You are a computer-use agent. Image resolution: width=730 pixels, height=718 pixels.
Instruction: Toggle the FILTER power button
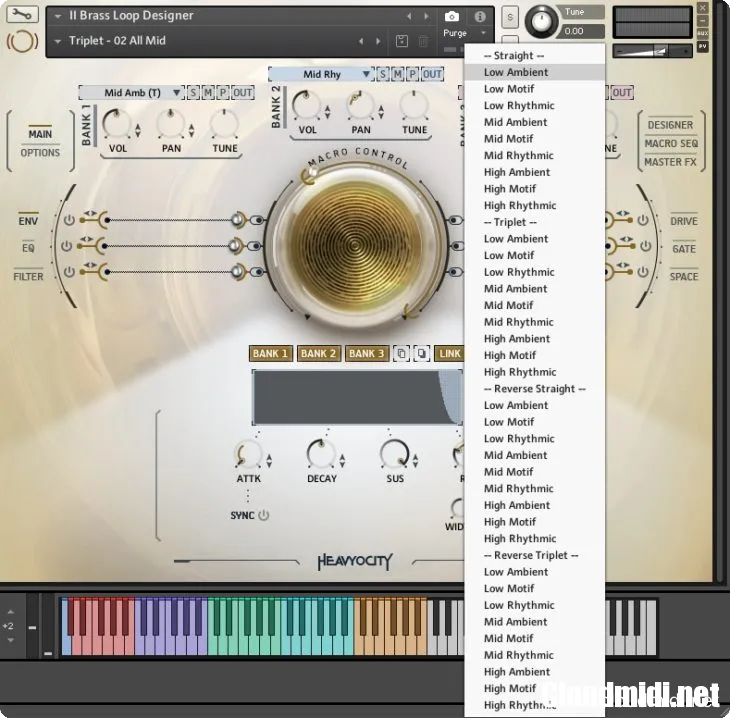click(68, 272)
